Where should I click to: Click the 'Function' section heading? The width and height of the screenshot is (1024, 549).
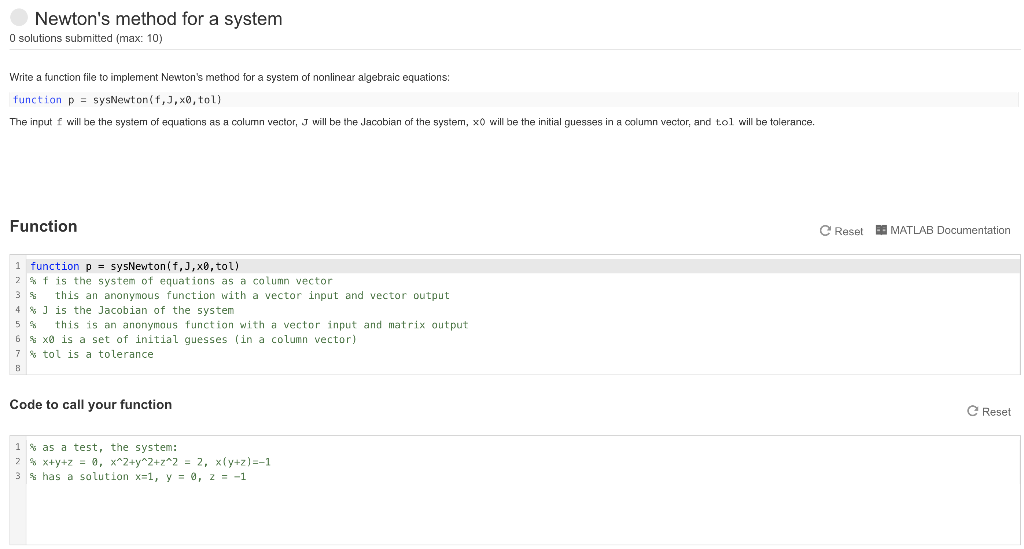44,227
